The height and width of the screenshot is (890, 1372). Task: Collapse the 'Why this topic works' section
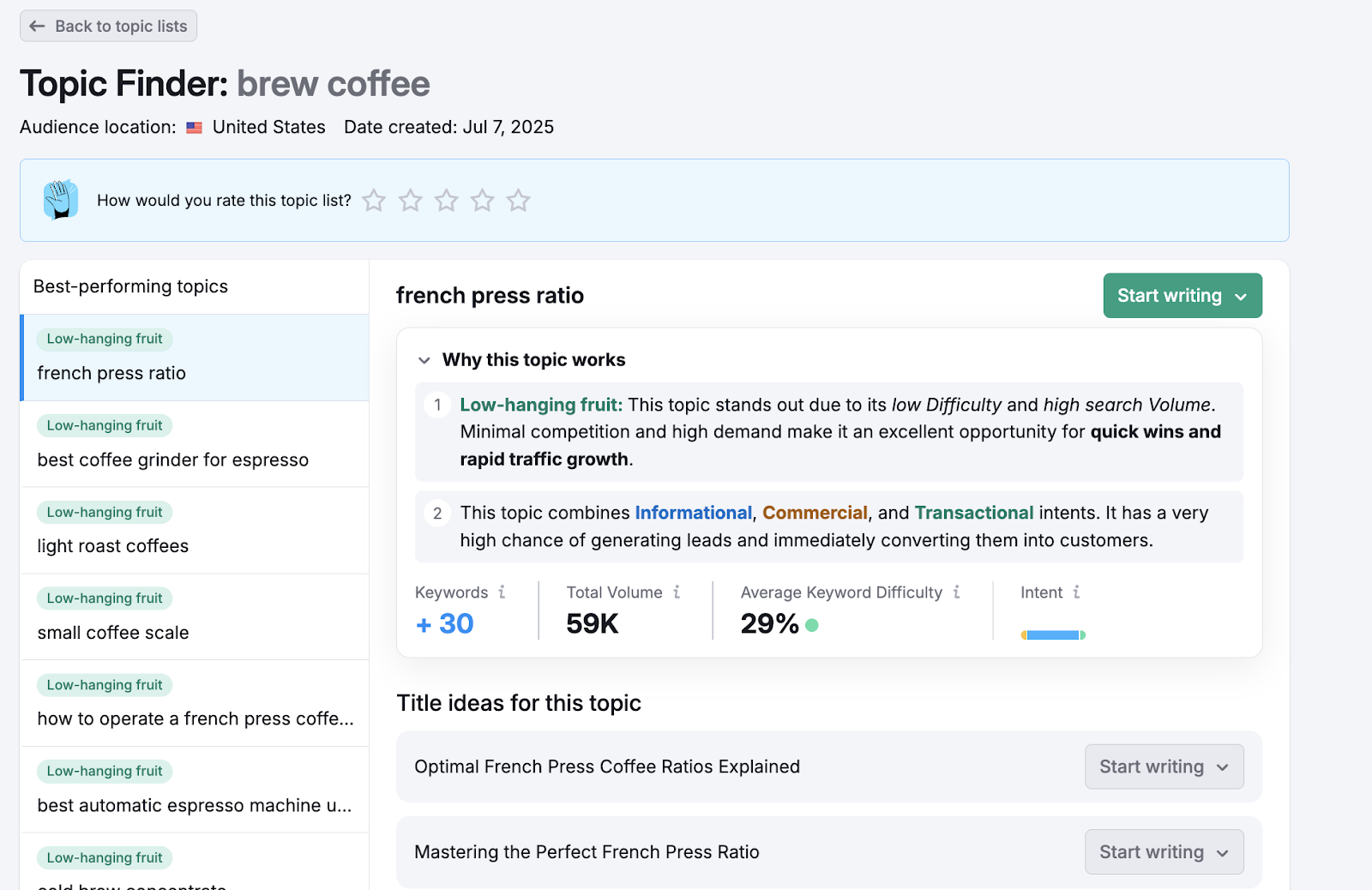(x=424, y=360)
